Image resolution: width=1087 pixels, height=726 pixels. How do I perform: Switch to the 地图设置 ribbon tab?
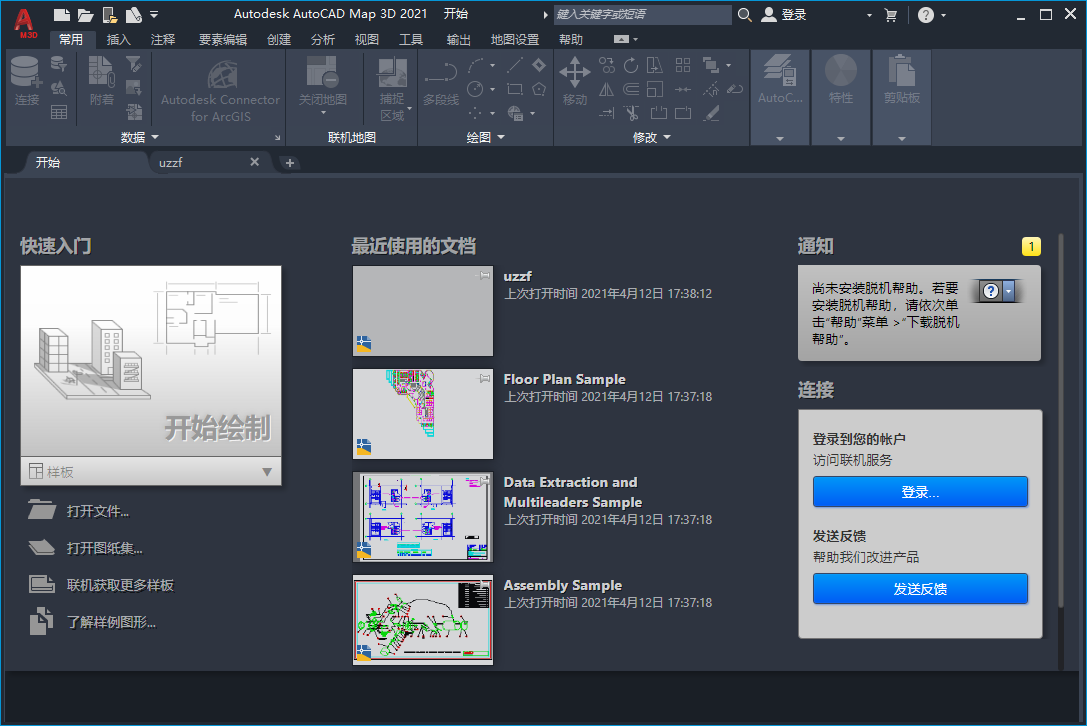click(x=514, y=40)
